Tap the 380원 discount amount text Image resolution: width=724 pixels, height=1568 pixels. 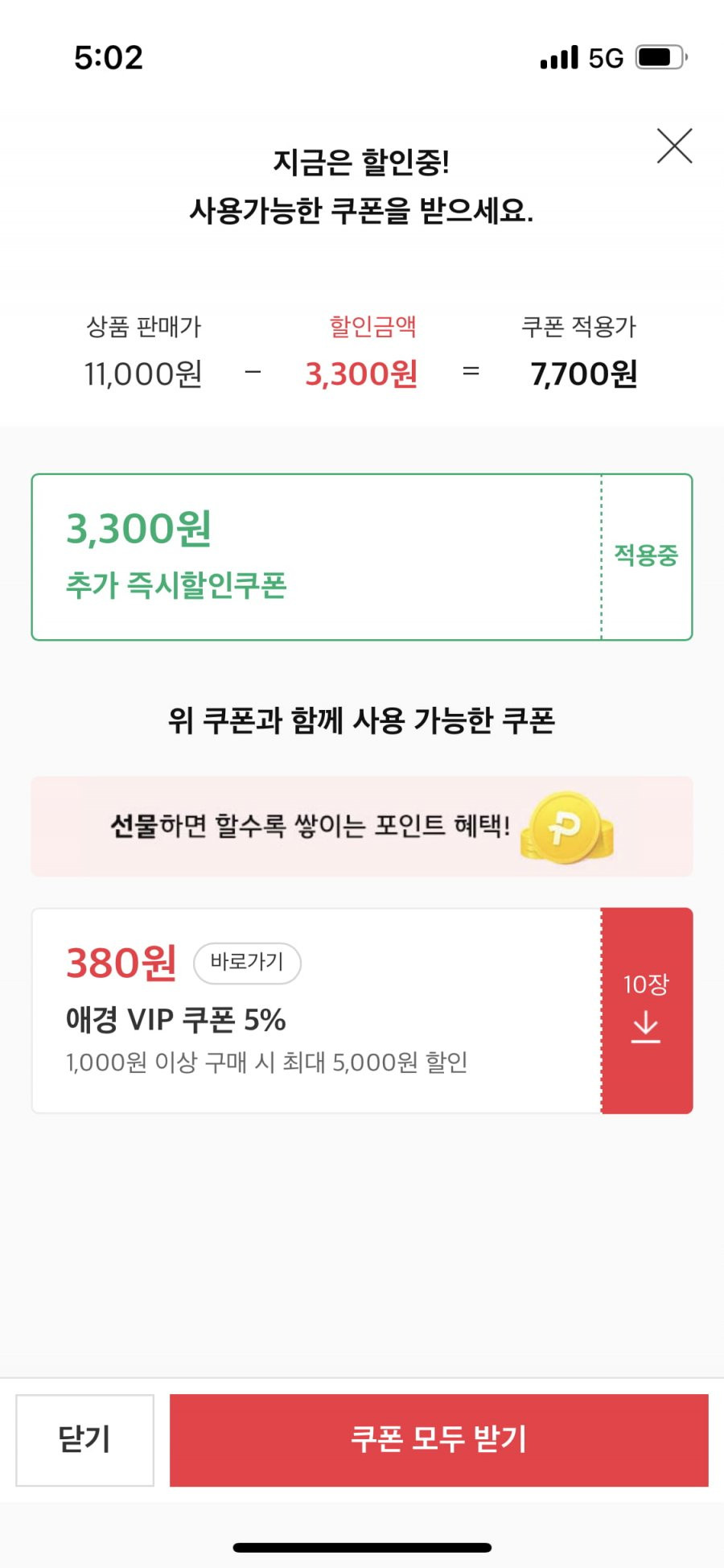[121, 963]
